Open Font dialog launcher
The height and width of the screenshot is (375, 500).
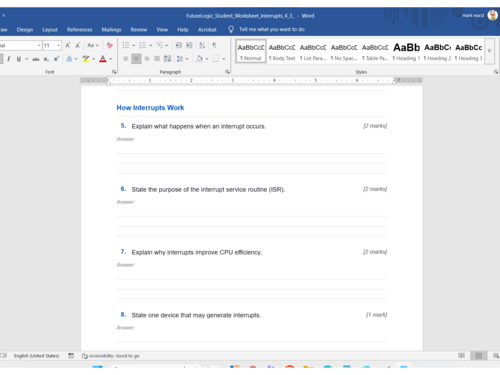(x=114, y=72)
